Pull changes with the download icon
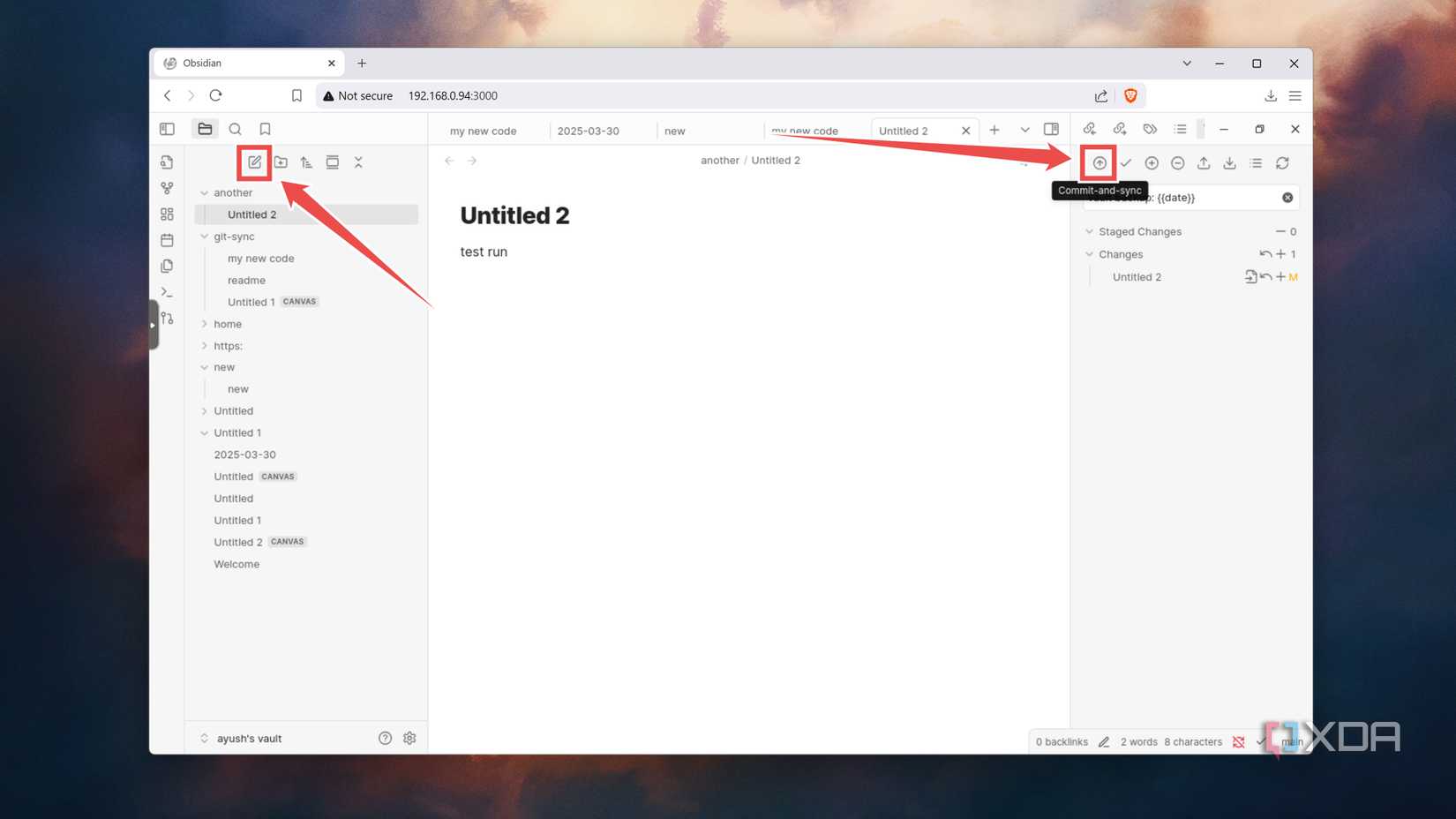 (x=1229, y=163)
